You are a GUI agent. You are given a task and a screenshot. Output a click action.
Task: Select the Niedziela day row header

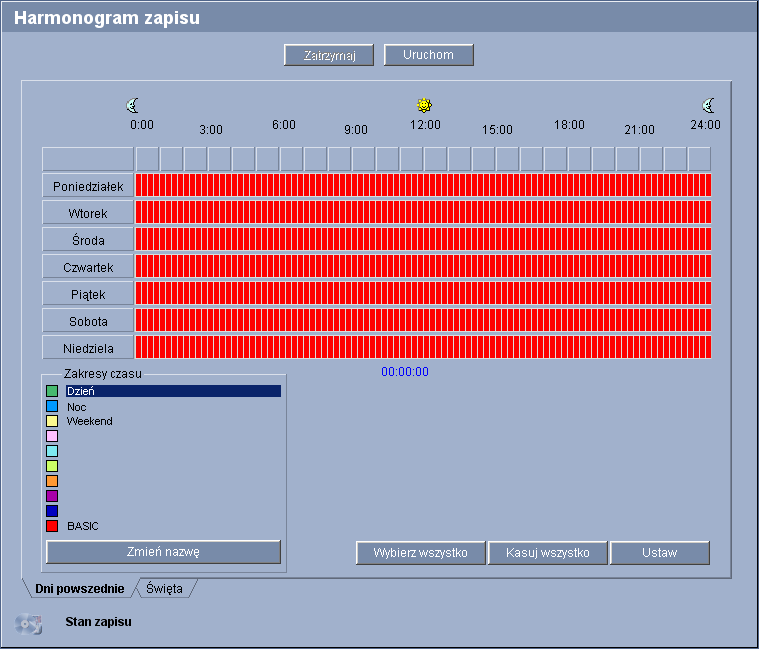[88, 348]
